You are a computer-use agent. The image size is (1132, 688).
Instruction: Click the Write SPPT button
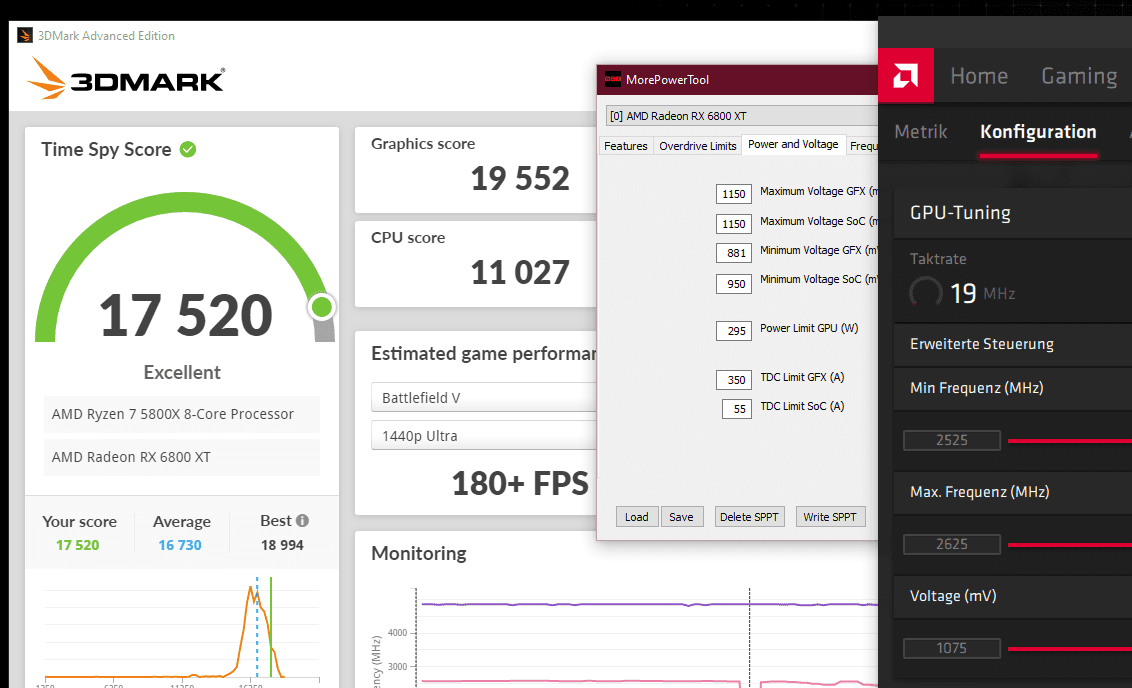[830, 517]
